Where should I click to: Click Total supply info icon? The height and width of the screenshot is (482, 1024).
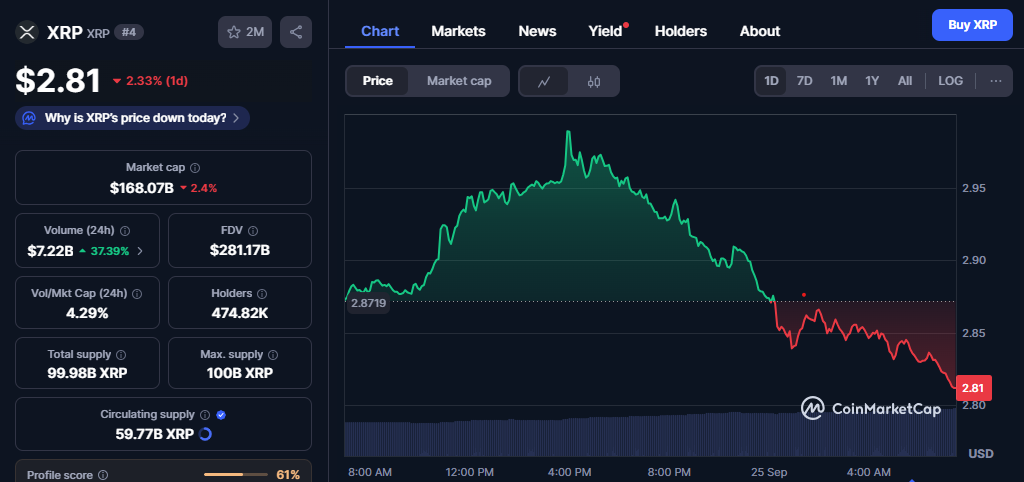click(121, 355)
